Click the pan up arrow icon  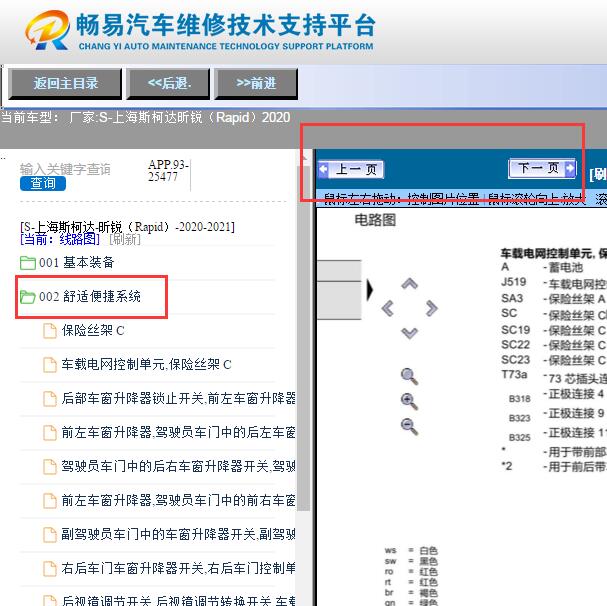click(x=410, y=284)
